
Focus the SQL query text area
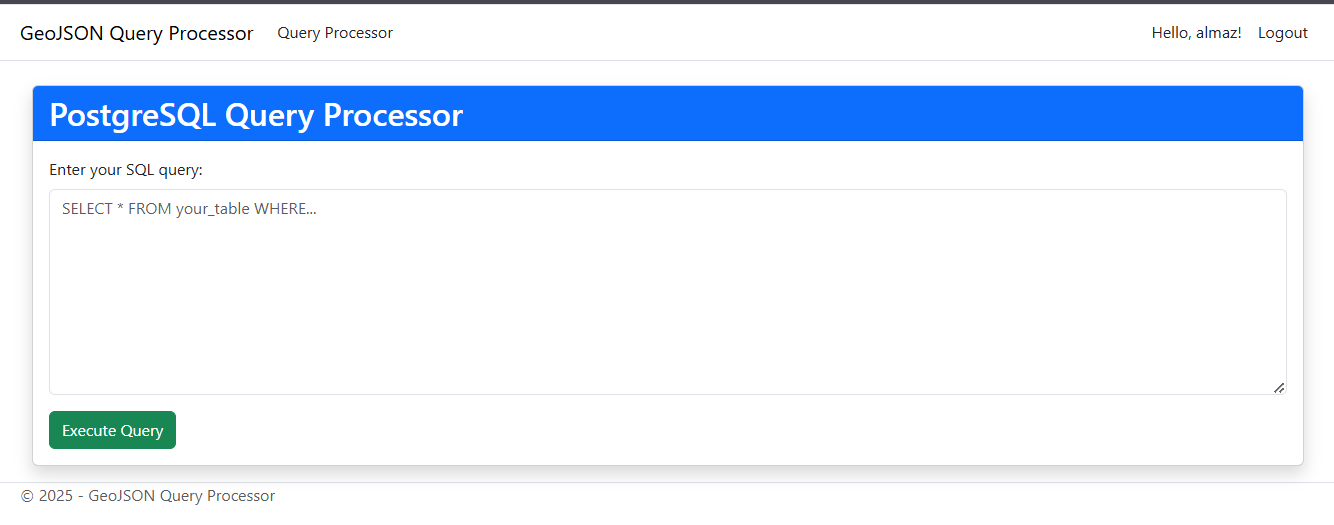pyautogui.click(x=667, y=300)
